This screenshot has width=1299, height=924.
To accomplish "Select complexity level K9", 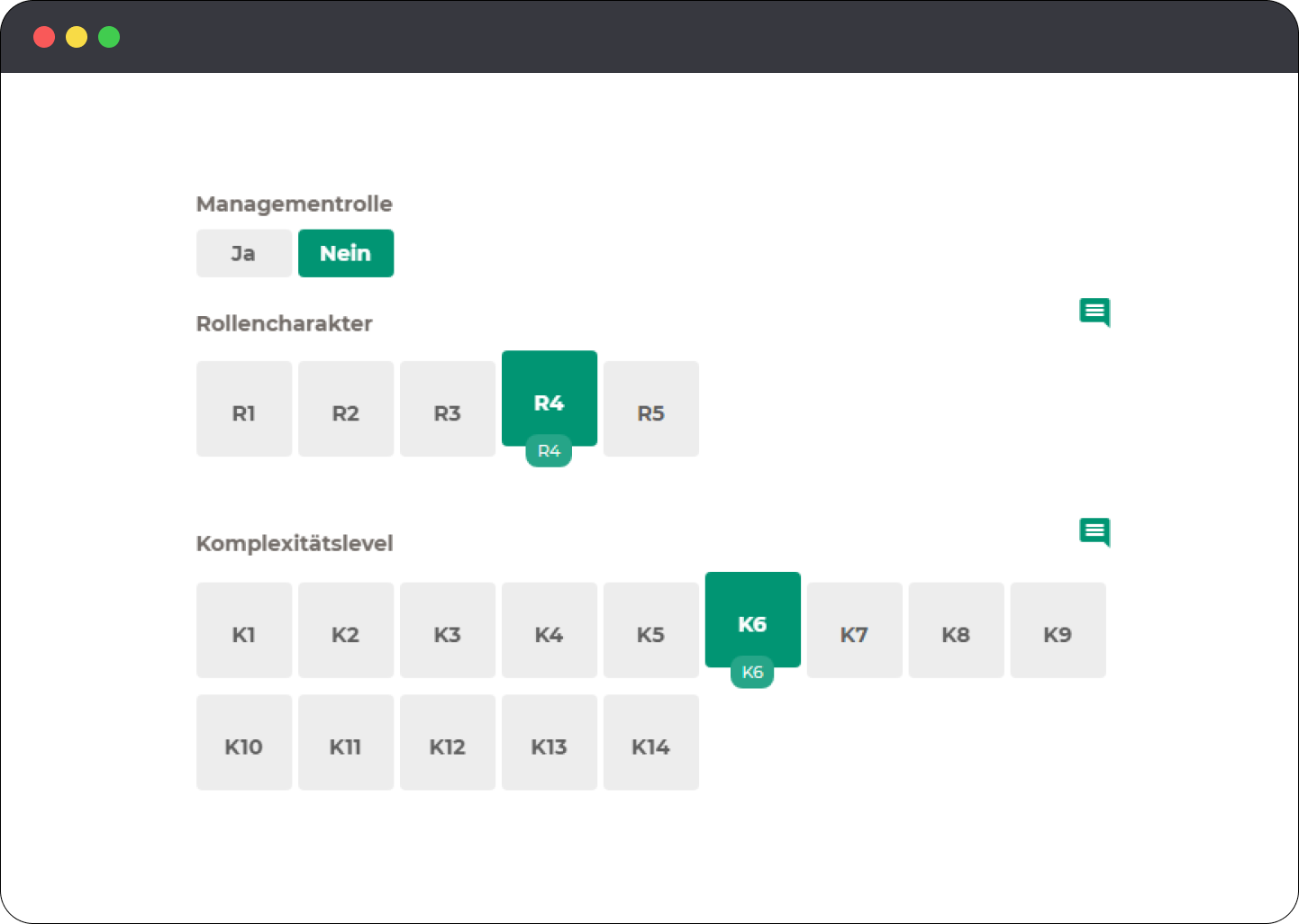I will coord(1058,630).
